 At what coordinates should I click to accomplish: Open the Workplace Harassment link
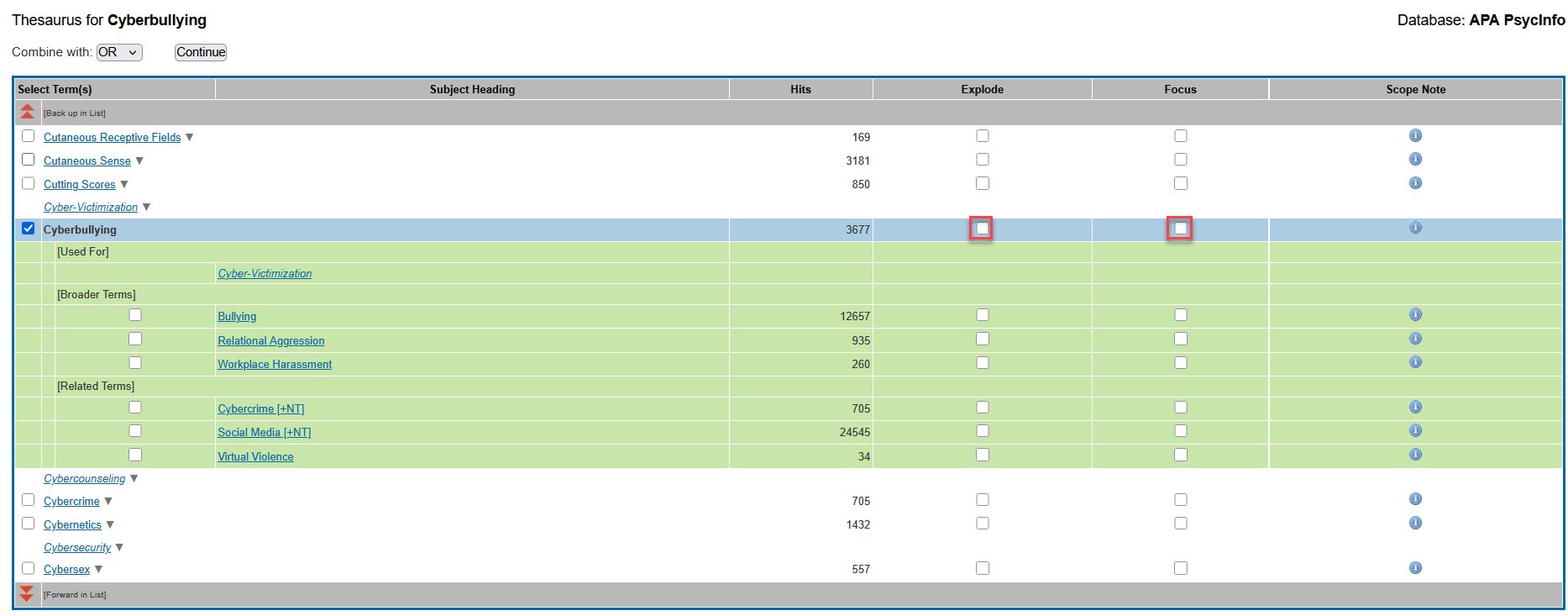click(275, 364)
